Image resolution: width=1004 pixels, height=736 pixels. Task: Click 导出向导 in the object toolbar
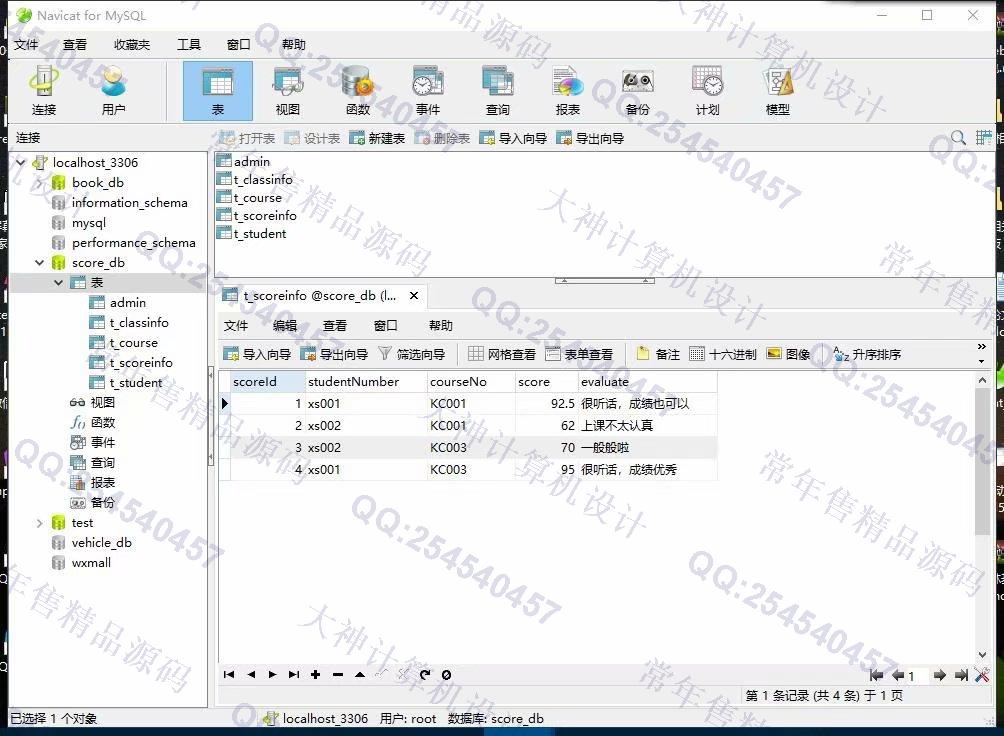590,138
